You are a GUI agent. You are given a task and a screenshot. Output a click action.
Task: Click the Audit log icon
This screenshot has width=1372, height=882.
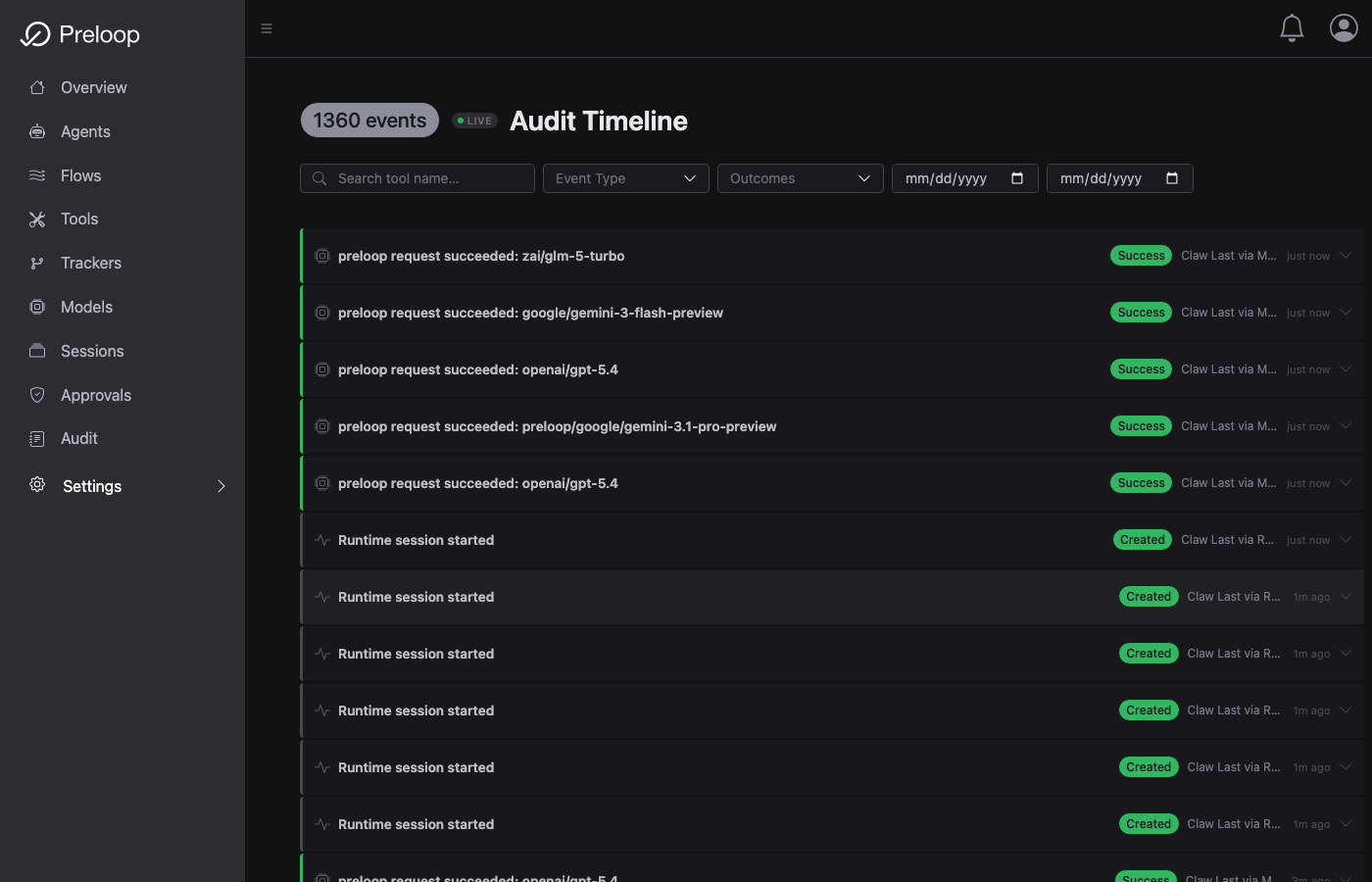coord(37,439)
